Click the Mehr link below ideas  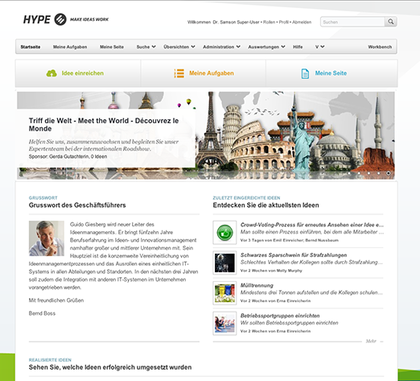tap(371, 341)
